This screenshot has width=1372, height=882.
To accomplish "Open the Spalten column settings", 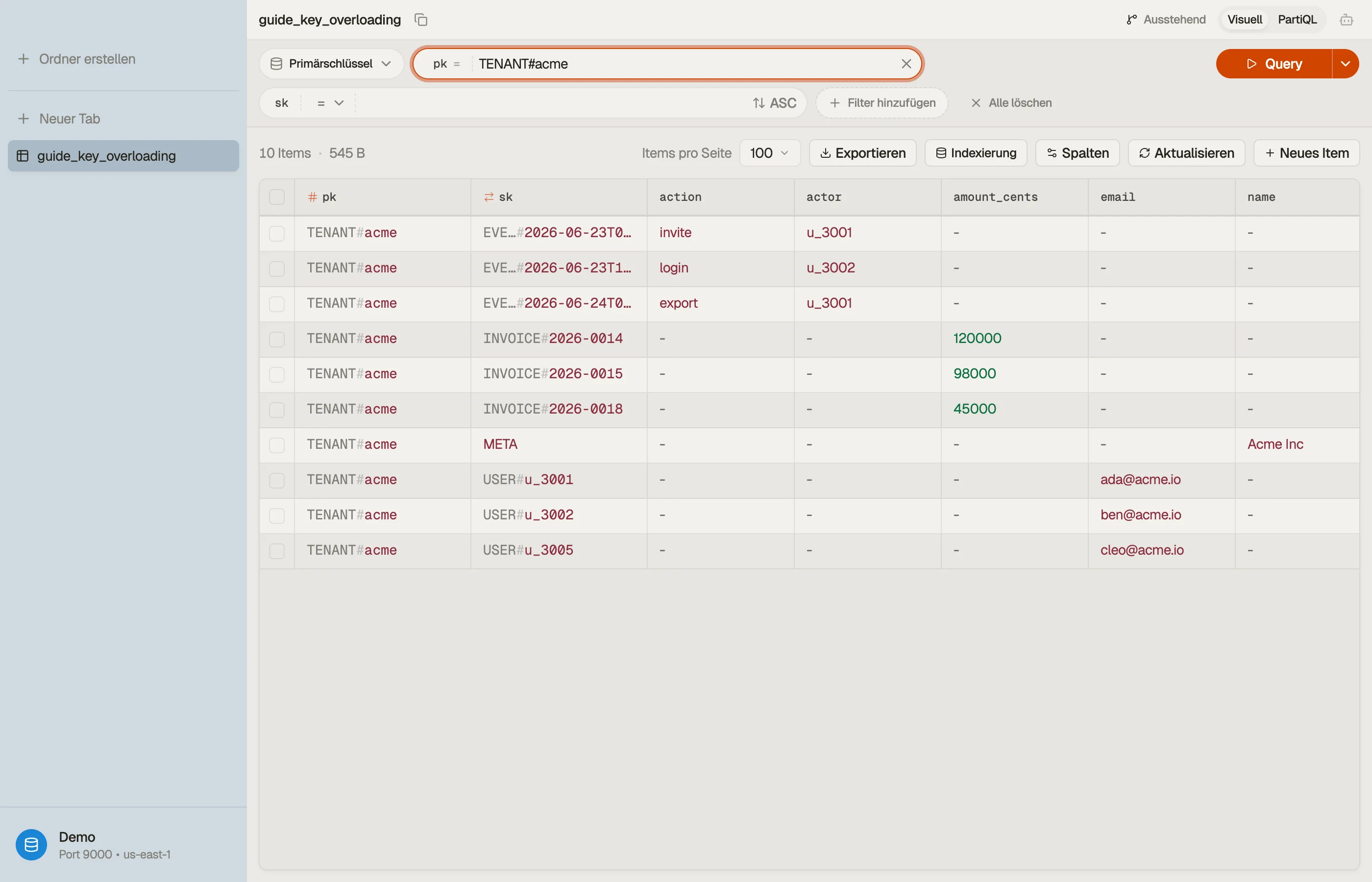I will click(1077, 153).
